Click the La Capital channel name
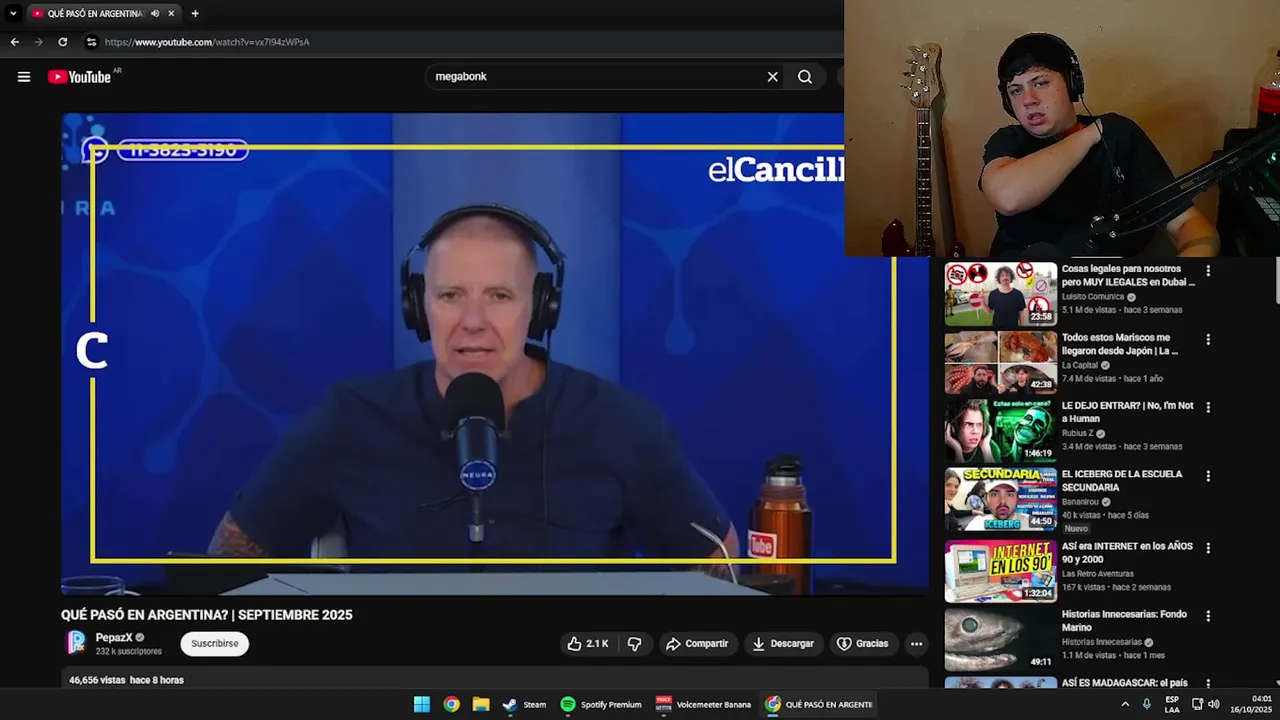Image resolution: width=1280 pixels, height=720 pixels. tap(1079, 366)
